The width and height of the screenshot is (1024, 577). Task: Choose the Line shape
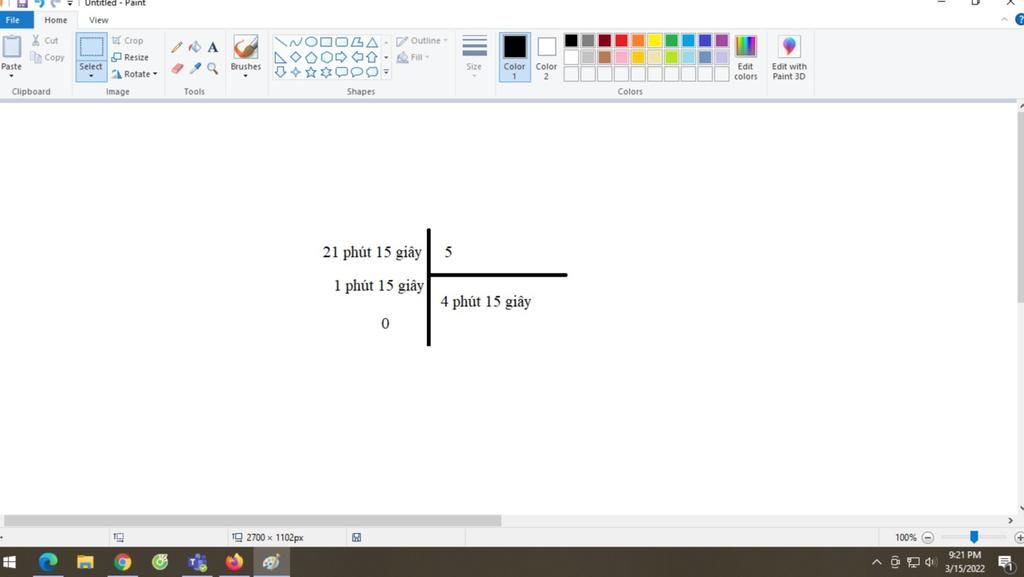[x=280, y=42]
